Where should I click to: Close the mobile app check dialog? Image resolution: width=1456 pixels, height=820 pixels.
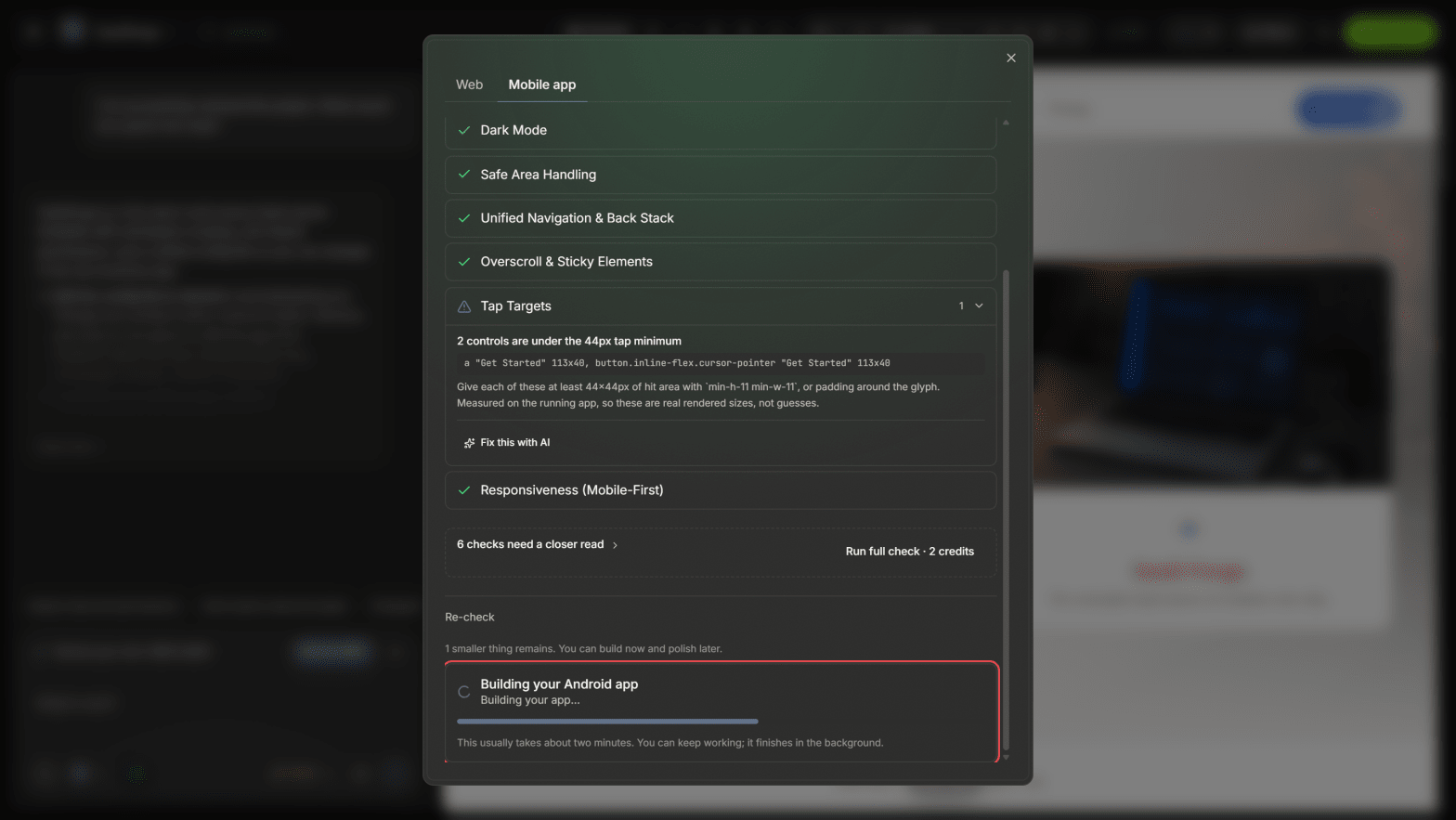click(1011, 58)
